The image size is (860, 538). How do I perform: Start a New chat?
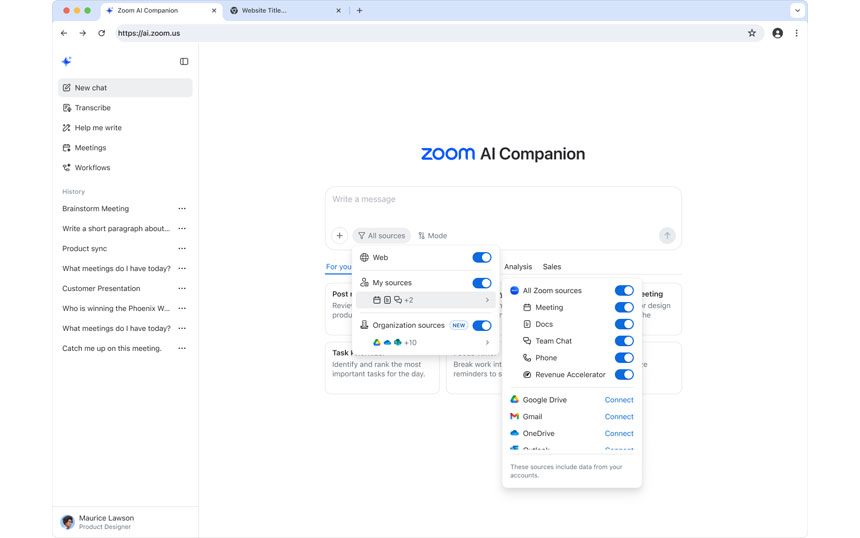coord(125,88)
